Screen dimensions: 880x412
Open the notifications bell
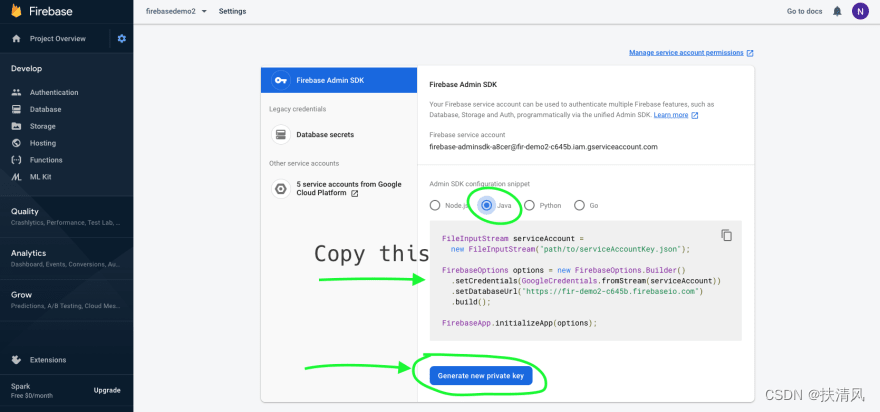(x=837, y=11)
